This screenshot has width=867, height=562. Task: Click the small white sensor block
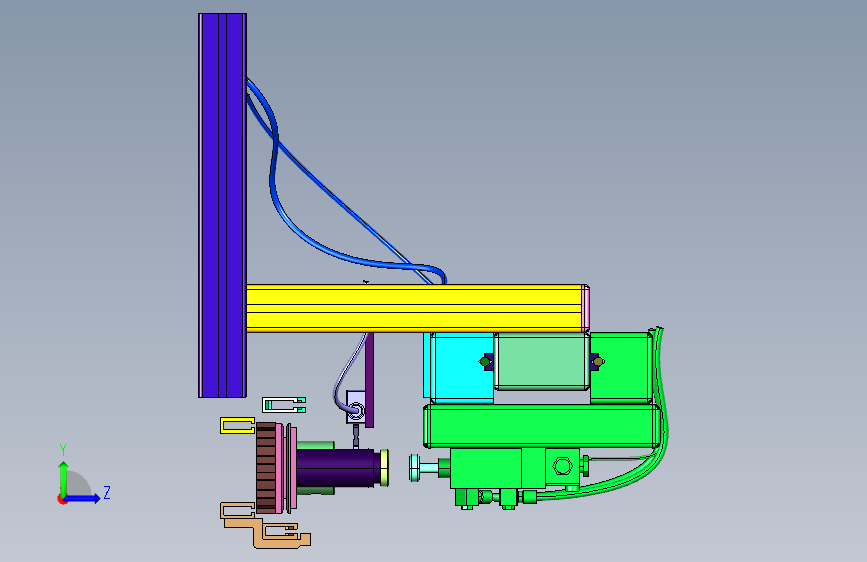[356, 407]
